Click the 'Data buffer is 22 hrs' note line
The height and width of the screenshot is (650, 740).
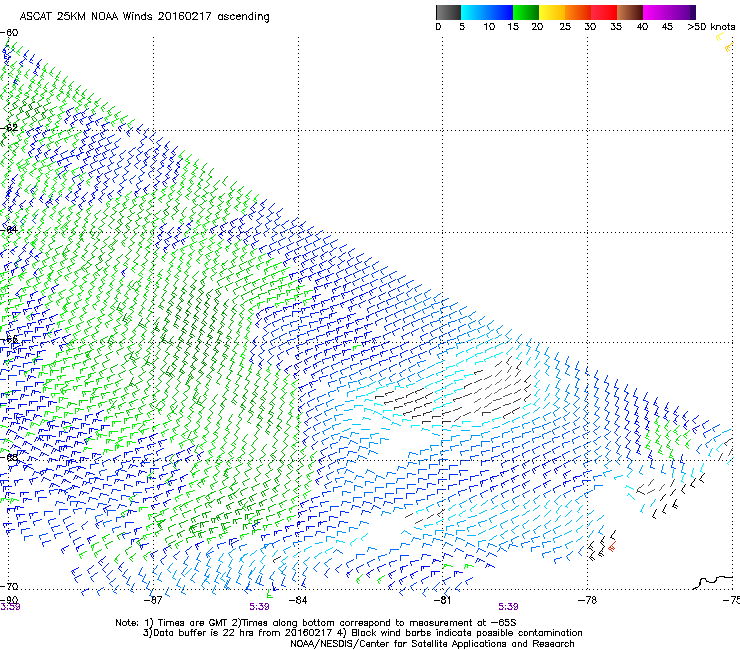[x=362, y=633]
